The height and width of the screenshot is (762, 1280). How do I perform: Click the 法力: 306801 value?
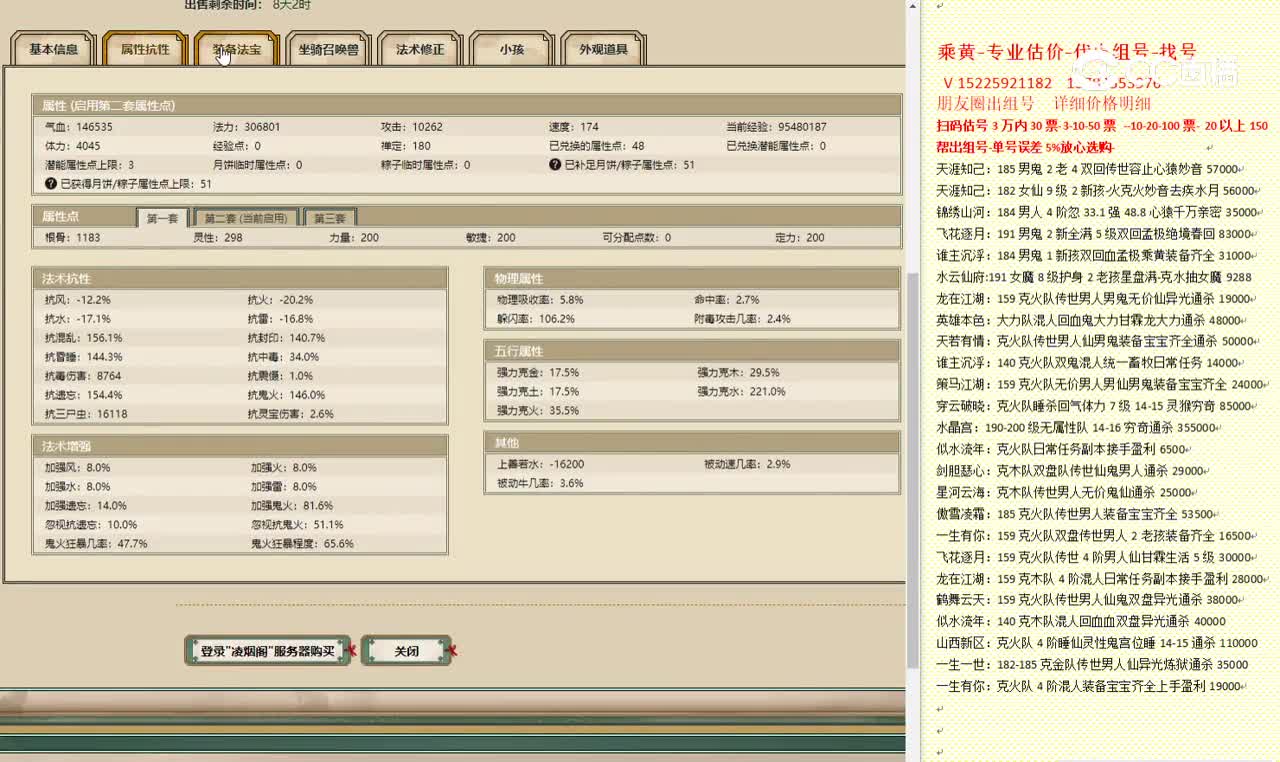pyautogui.click(x=247, y=127)
